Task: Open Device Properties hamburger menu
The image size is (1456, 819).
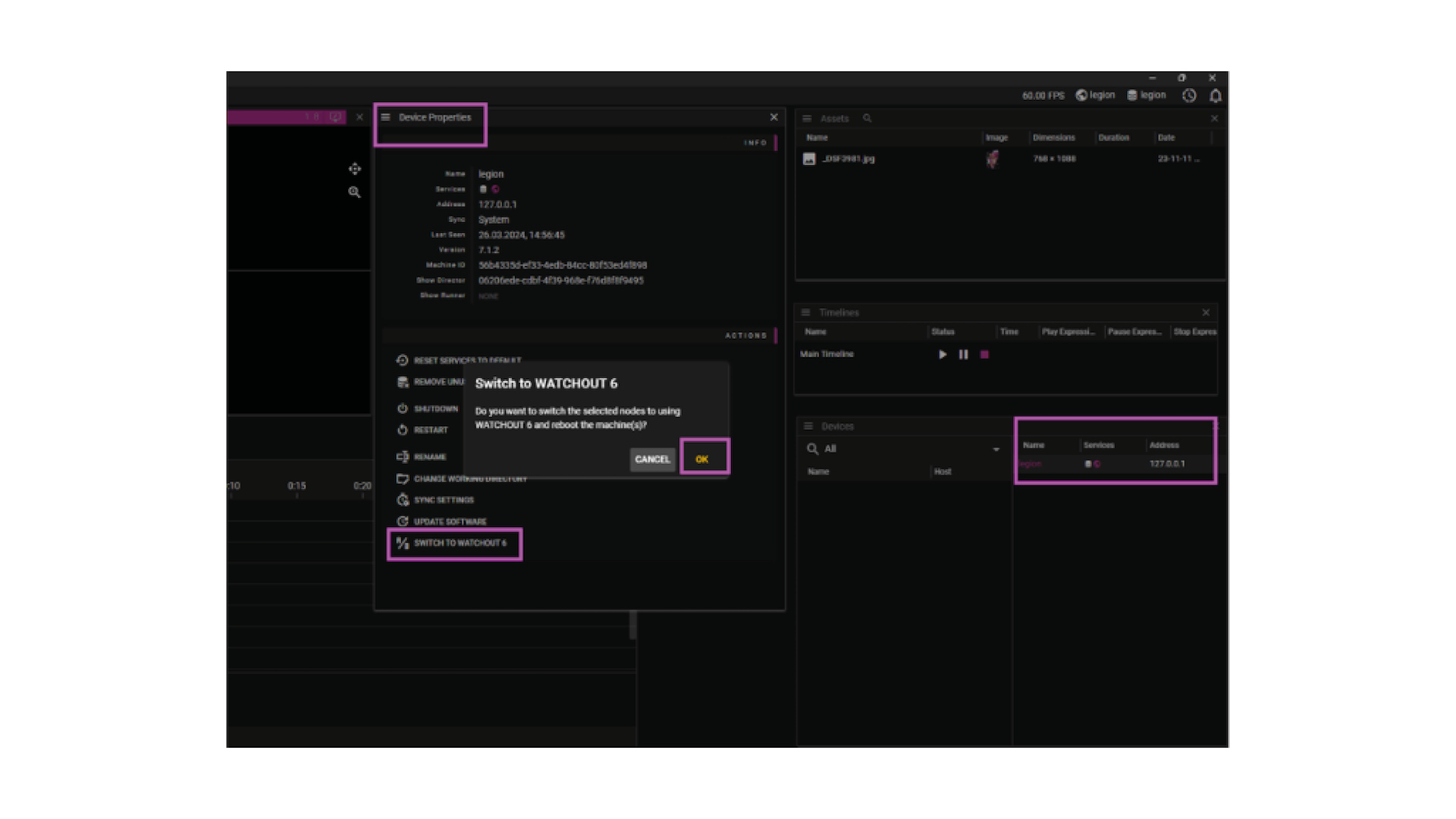Action: click(385, 118)
